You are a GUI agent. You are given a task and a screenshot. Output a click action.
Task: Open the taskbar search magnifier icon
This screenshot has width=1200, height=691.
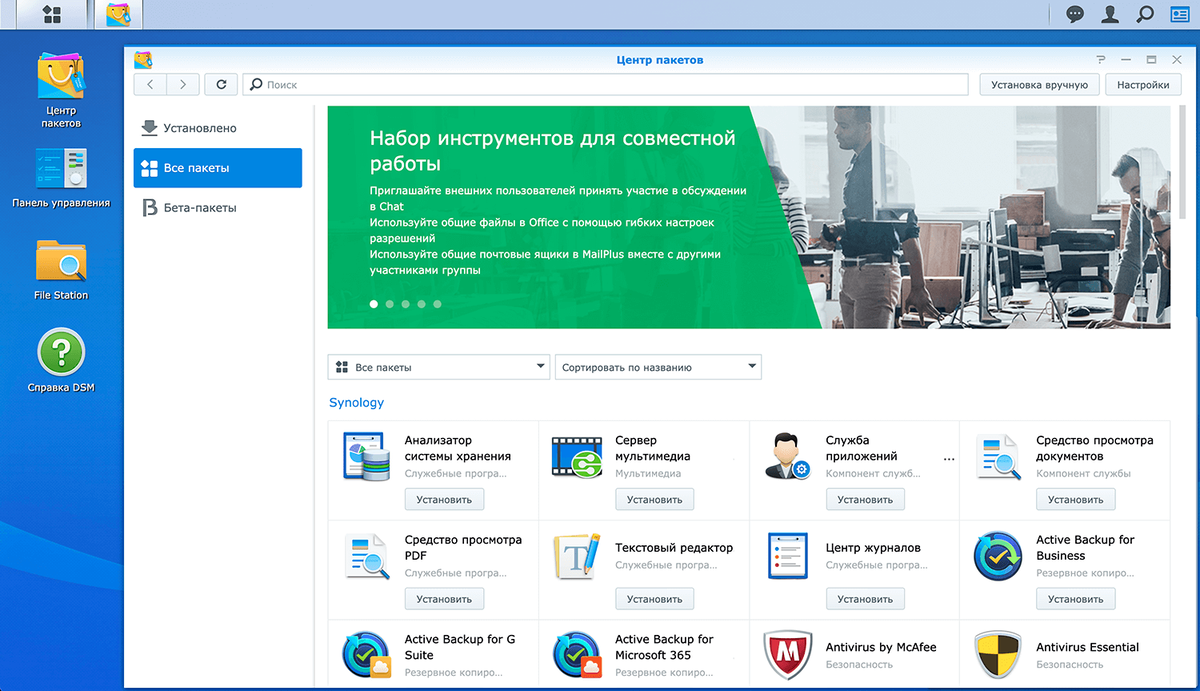pos(1145,14)
